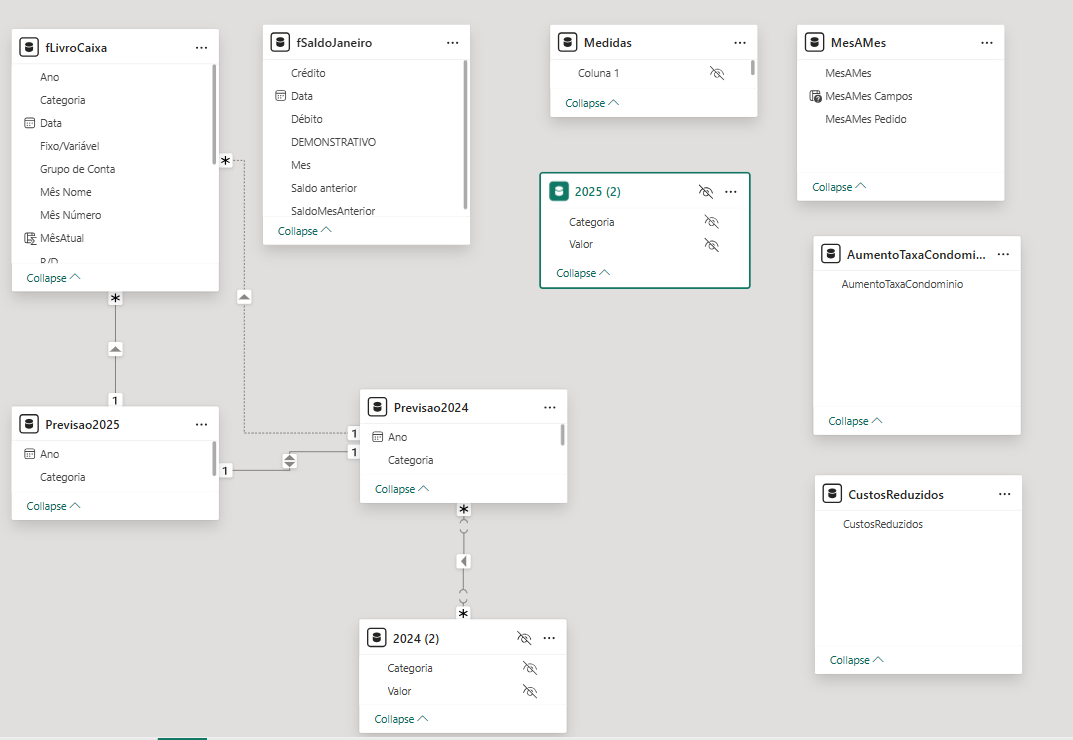This screenshot has width=1073, height=740.
Task: Select the Fixo/Variável field
Action: tap(70, 146)
